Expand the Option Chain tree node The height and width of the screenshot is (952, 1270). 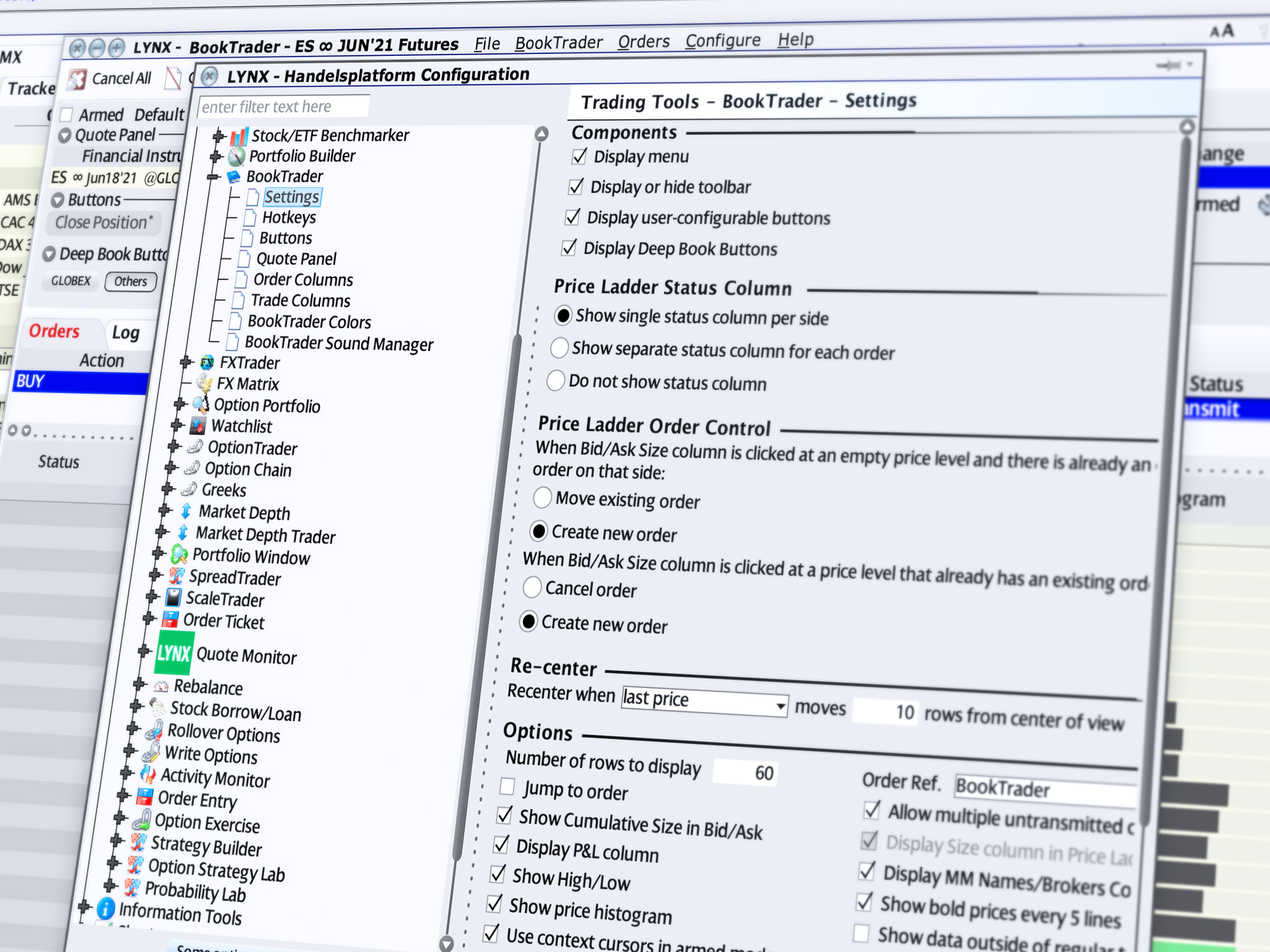click(x=170, y=468)
